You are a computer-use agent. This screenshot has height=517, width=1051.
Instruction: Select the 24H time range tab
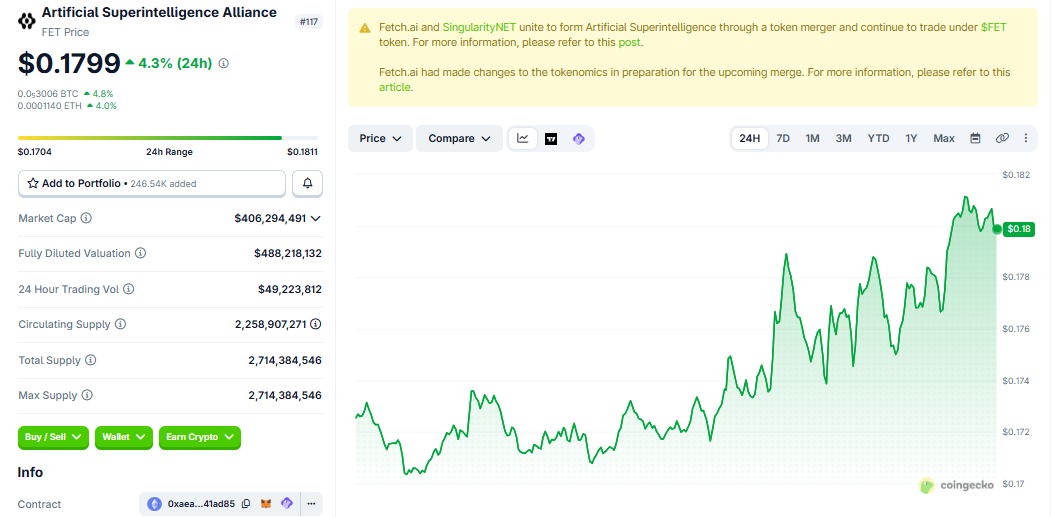tap(749, 138)
